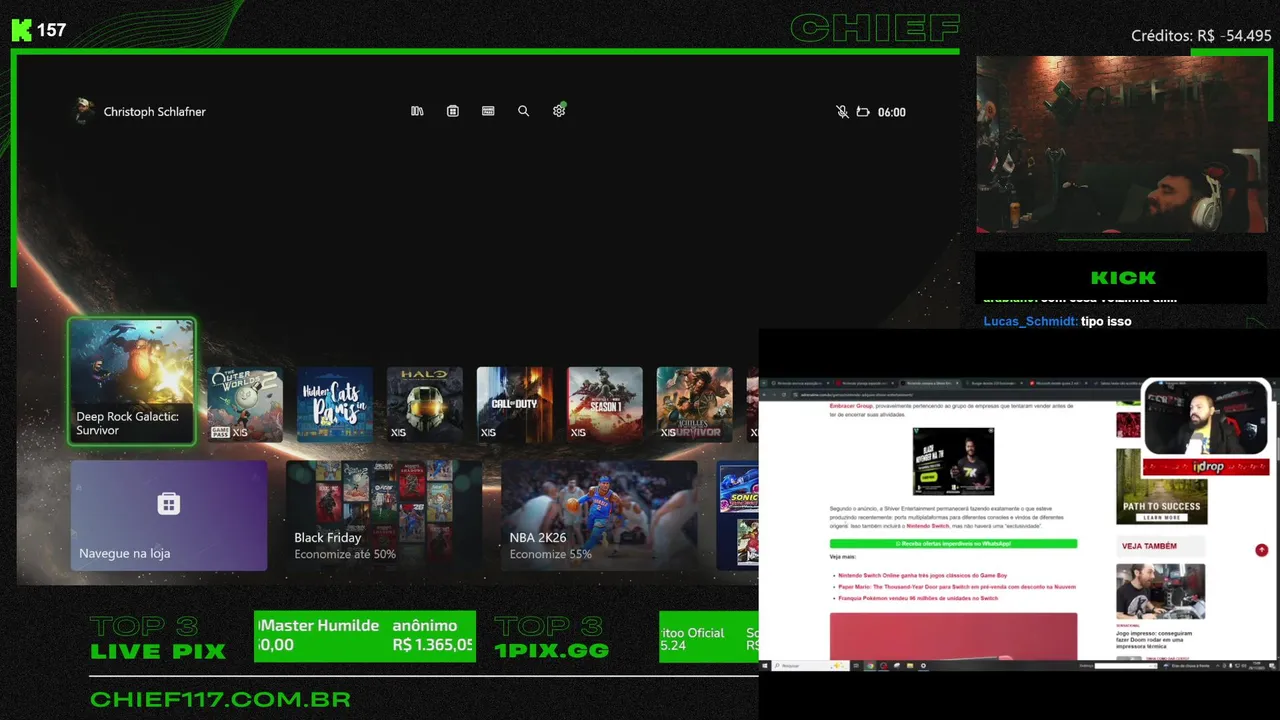Open the Sonic promo tile

[738, 515]
